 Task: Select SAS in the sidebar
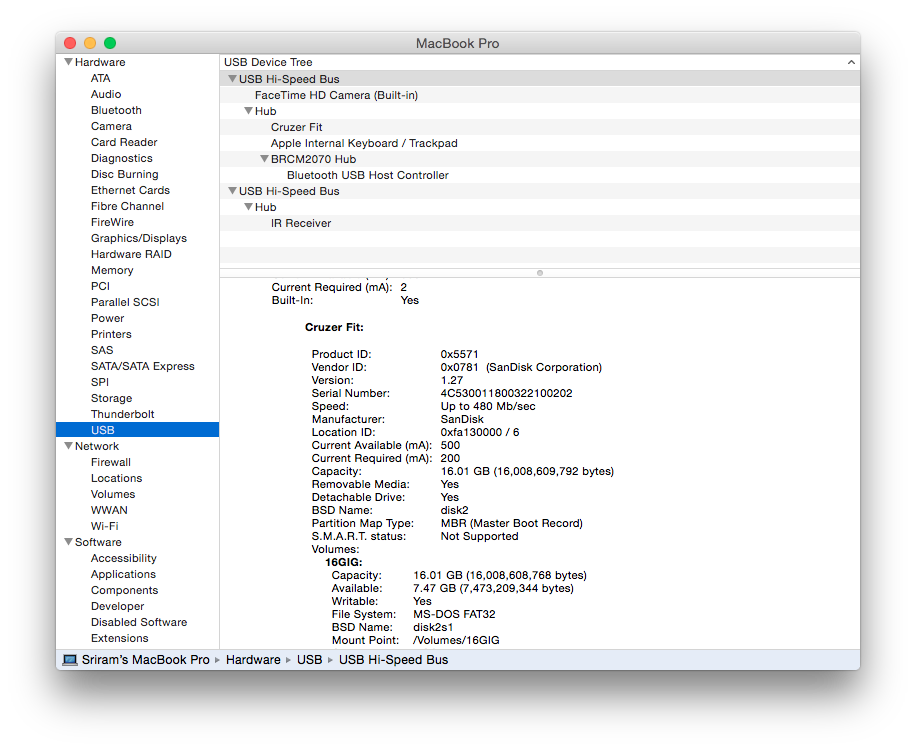102,350
